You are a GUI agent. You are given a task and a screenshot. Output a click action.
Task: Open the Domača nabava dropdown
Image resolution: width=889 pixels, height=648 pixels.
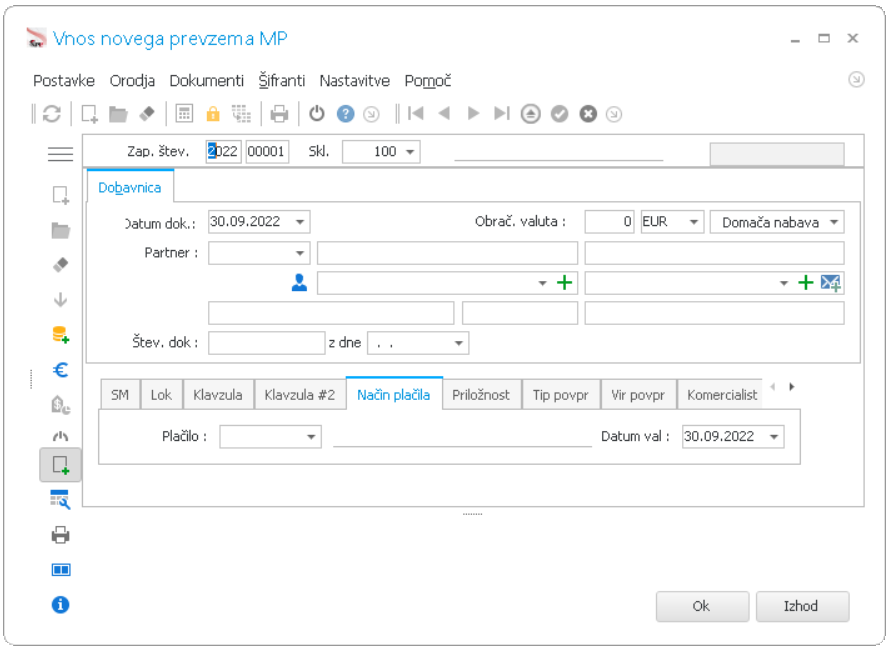tap(834, 222)
